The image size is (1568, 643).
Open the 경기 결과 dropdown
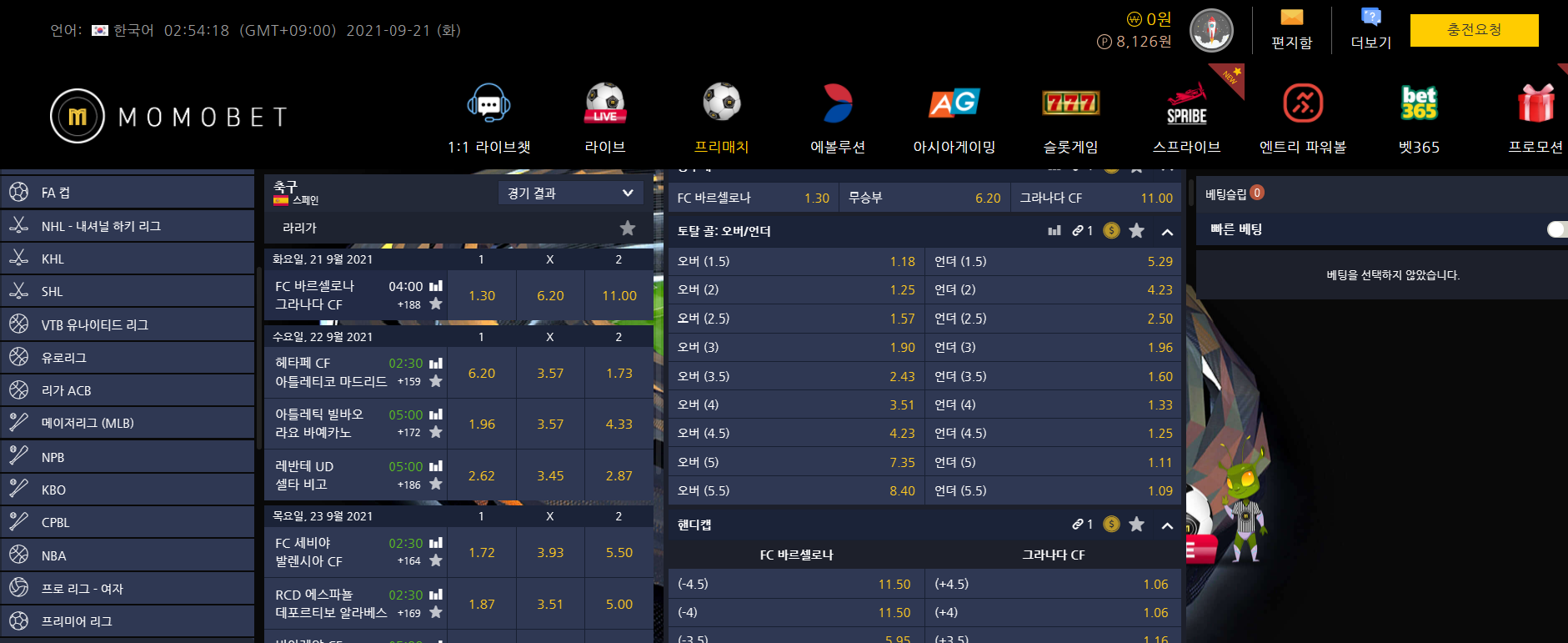(570, 193)
